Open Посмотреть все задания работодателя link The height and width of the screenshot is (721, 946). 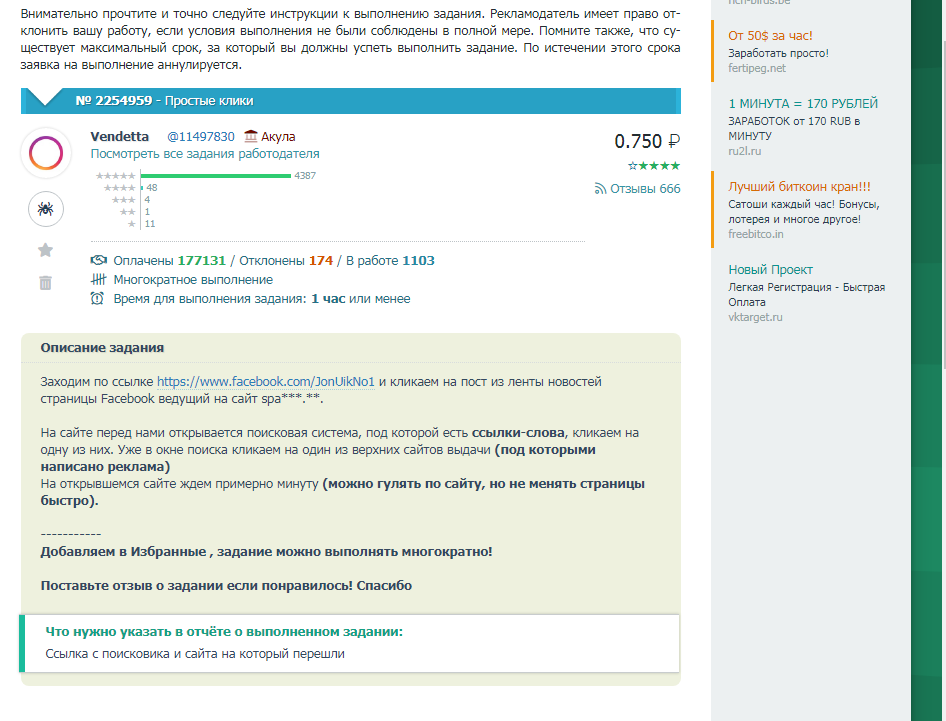(205, 154)
